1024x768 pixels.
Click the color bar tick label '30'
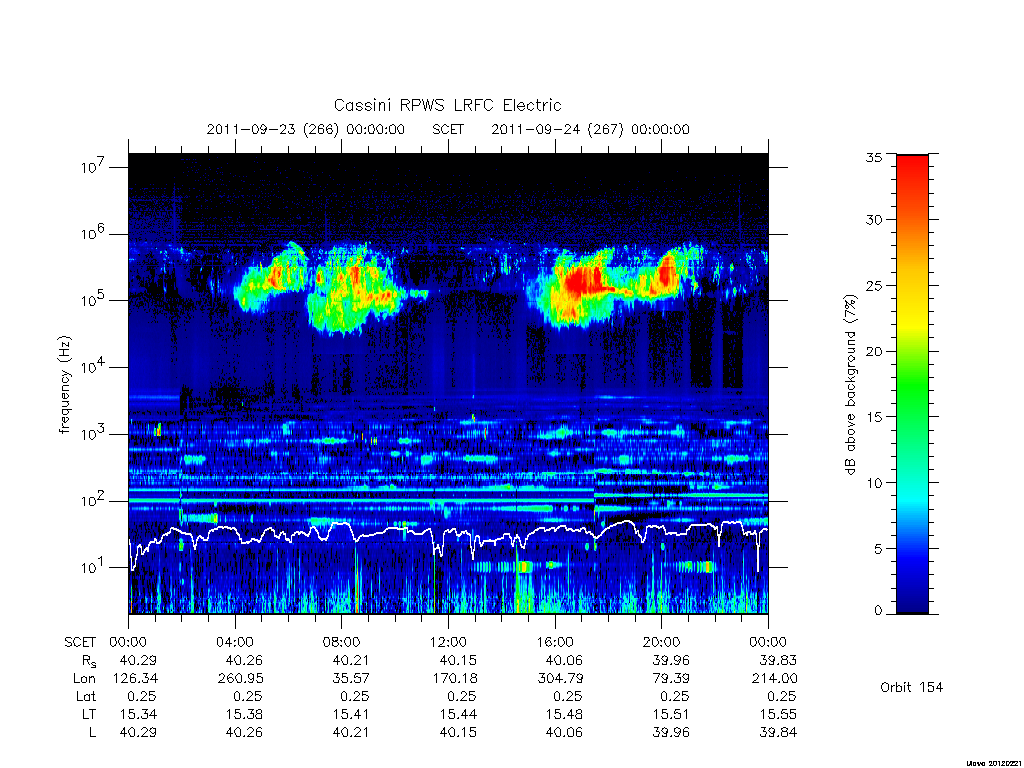[873, 220]
